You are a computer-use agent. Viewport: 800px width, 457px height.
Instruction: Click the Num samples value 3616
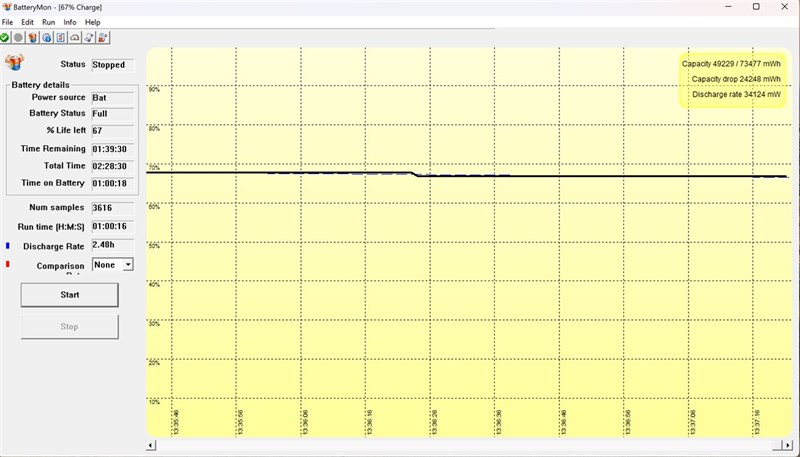[113, 208]
